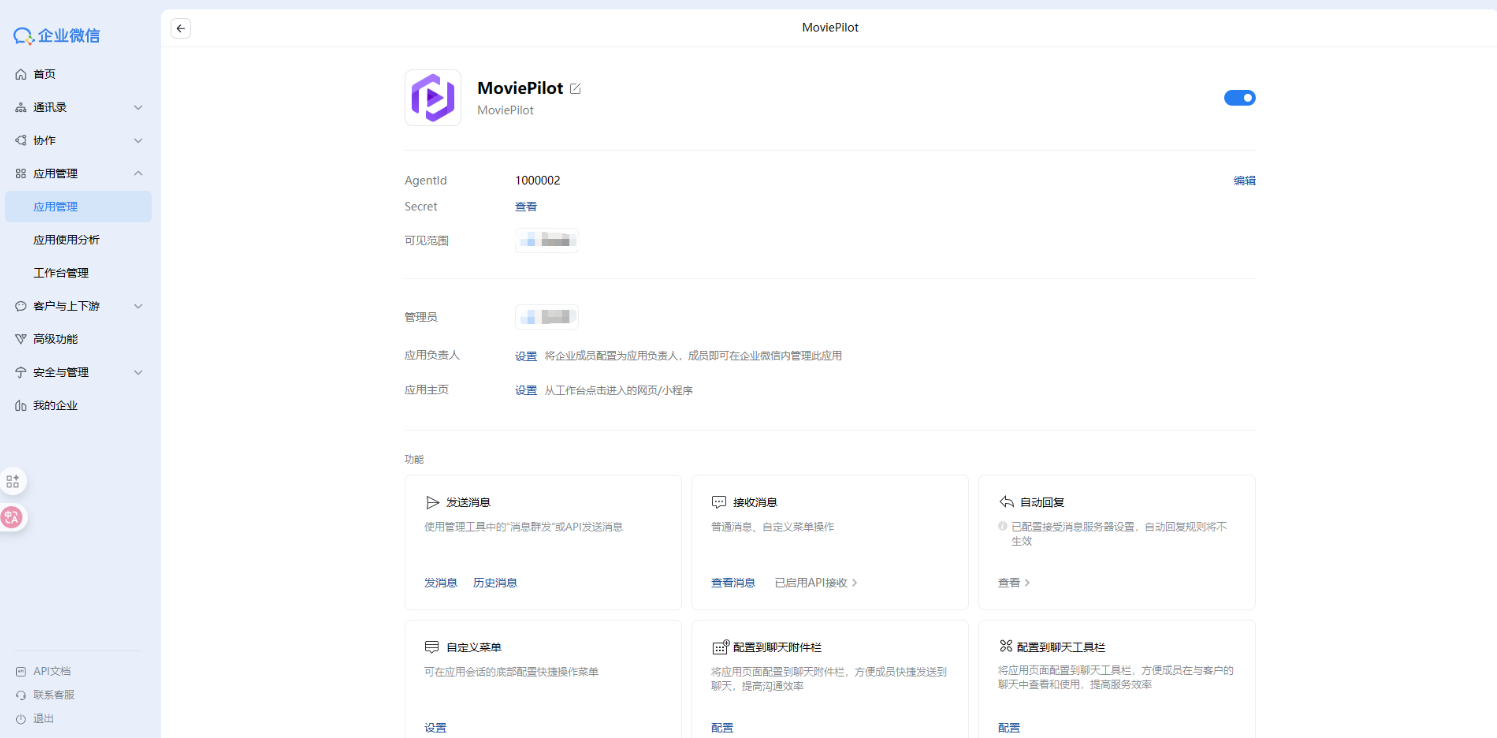Click the 配置到聊天附件栏 icon

(719, 647)
